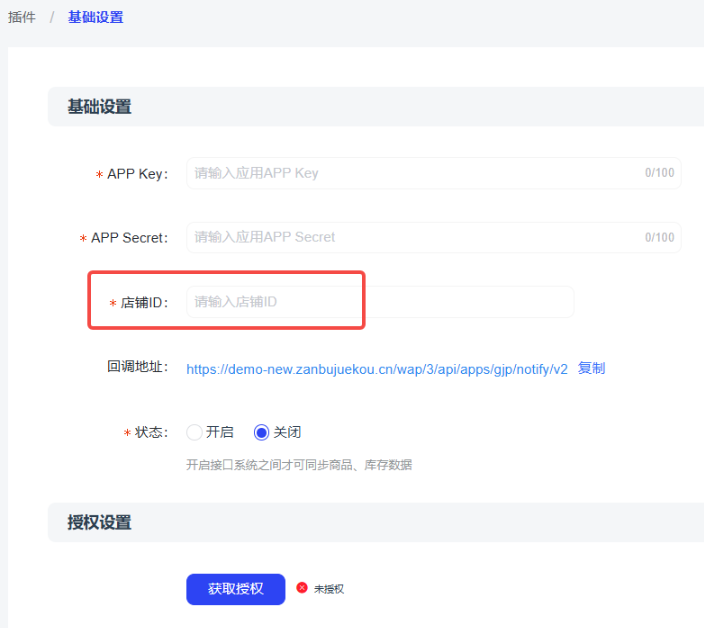The width and height of the screenshot is (704, 628).
Task: Focus the APP Key input field
Action: point(410,173)
